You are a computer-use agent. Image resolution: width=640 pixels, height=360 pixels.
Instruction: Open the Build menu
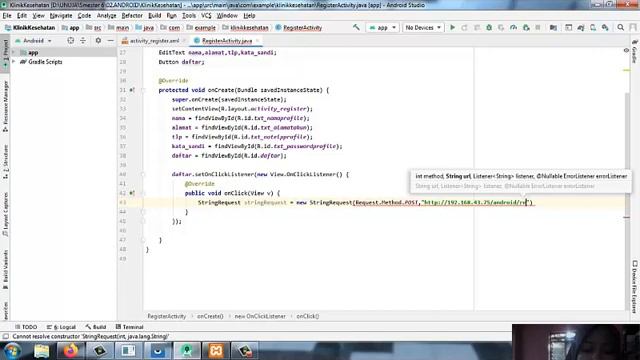pos(154,16)
